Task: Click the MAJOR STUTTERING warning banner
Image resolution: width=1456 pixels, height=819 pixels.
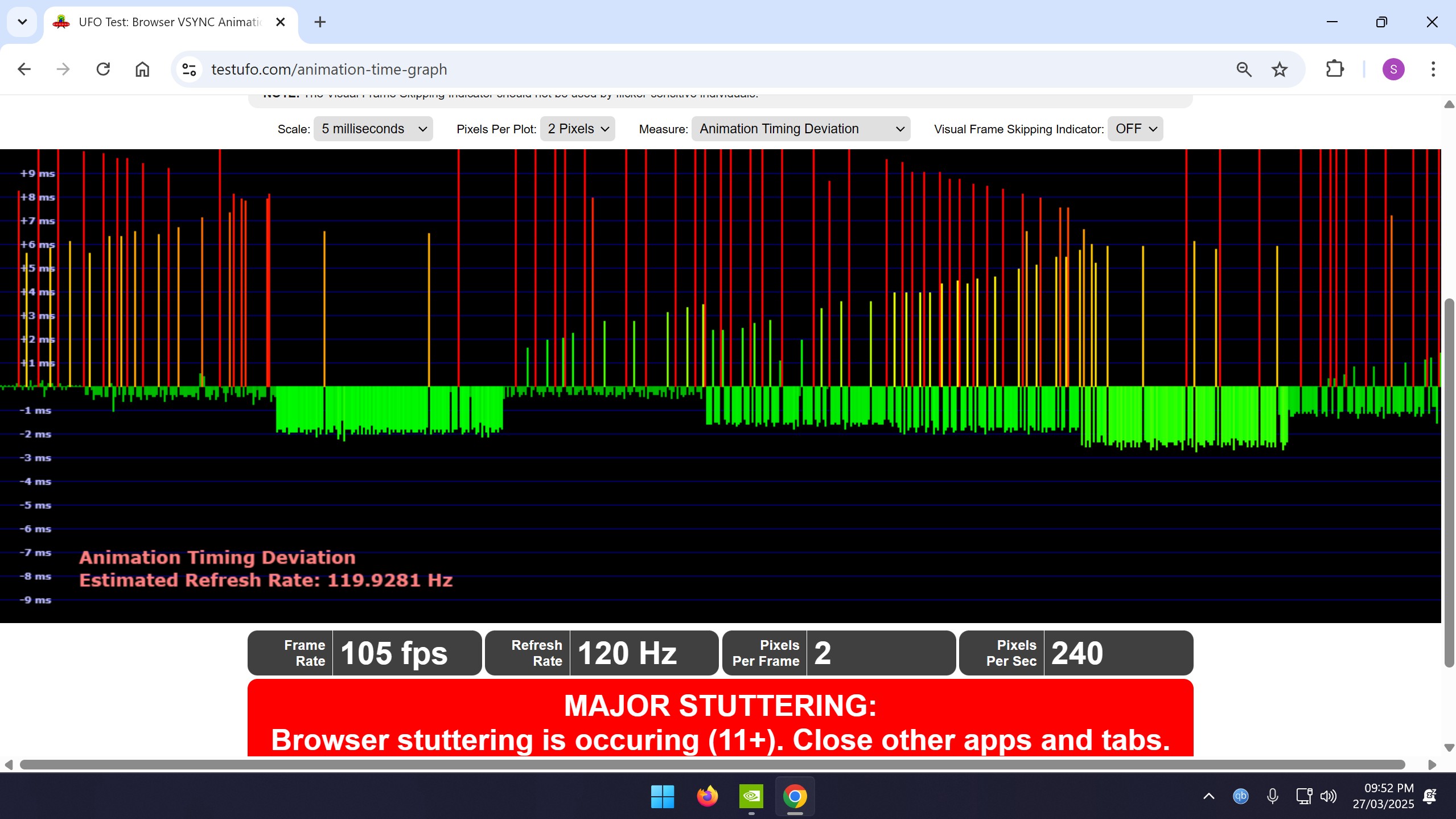Action: pyautogui.click(x=720, y=718)
